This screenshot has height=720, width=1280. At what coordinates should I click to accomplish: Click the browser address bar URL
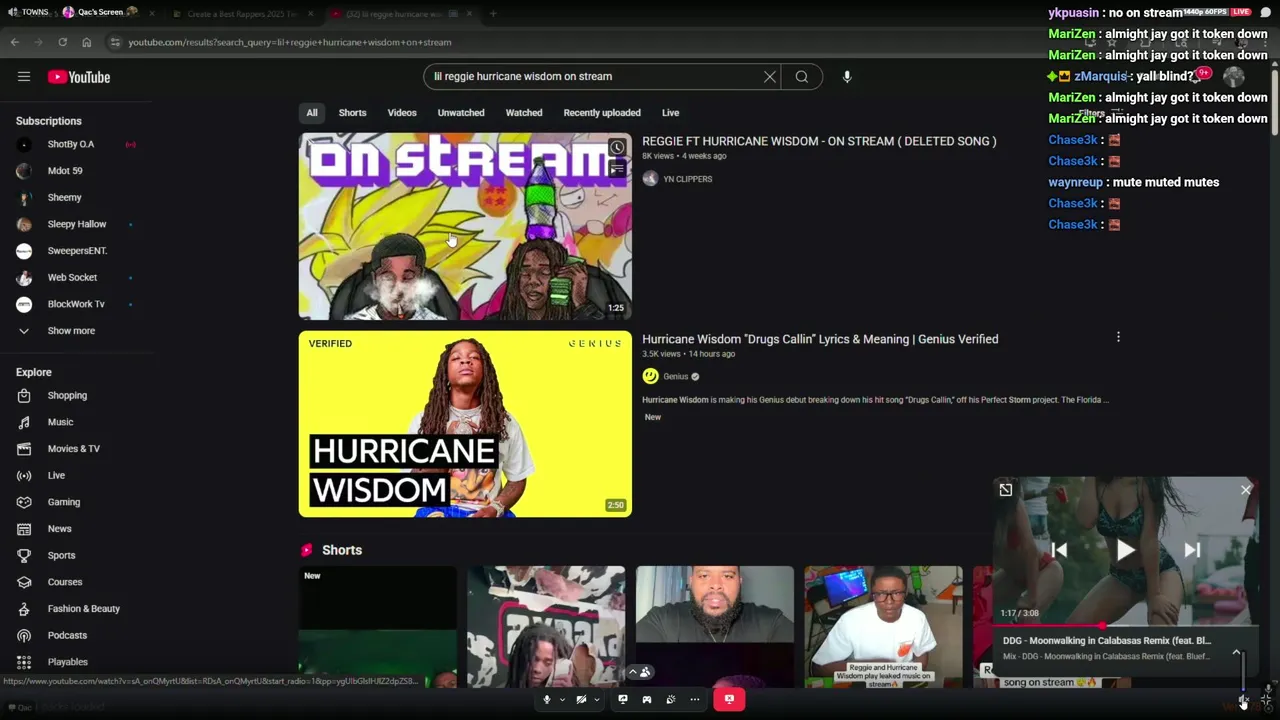(x=290, y=42)
